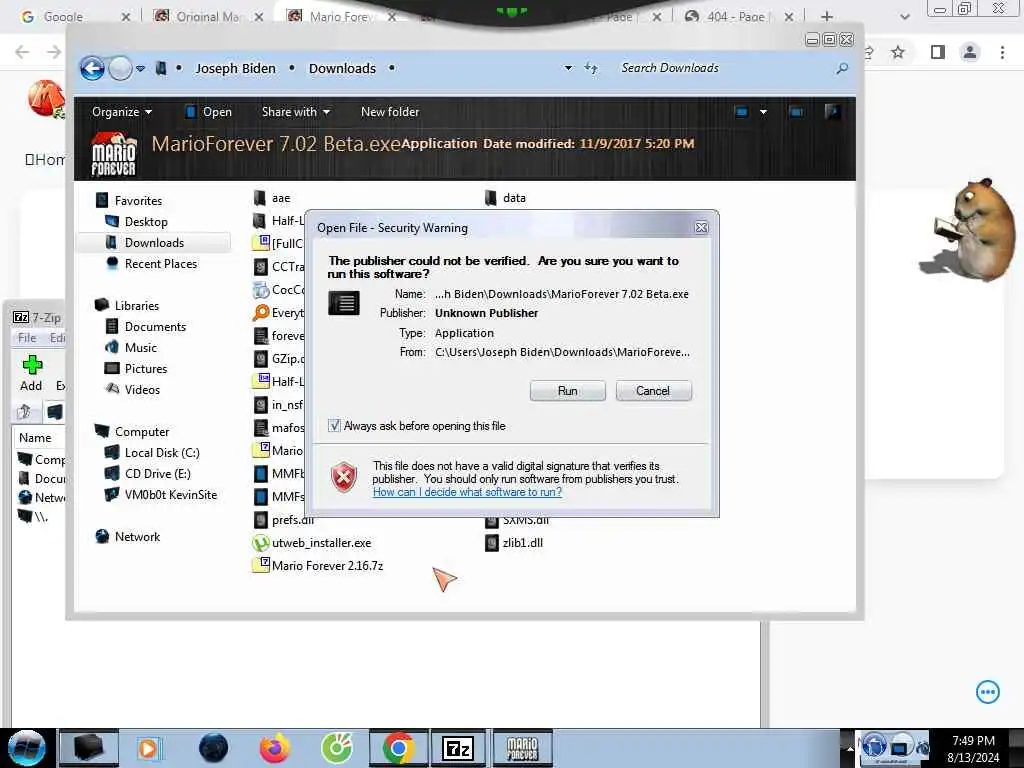Select Recent Places in the sidebar
The image size is (1024, 768).
[161, 264]
